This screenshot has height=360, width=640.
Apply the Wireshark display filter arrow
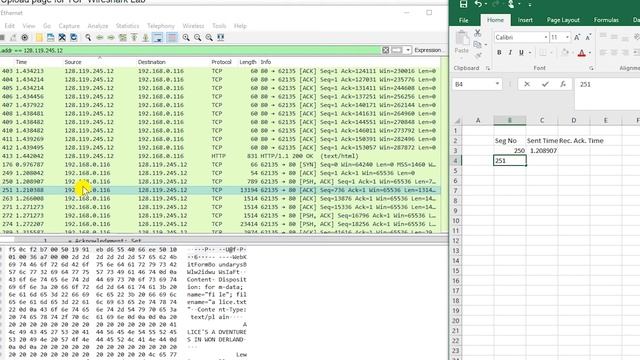pos(397,50)
